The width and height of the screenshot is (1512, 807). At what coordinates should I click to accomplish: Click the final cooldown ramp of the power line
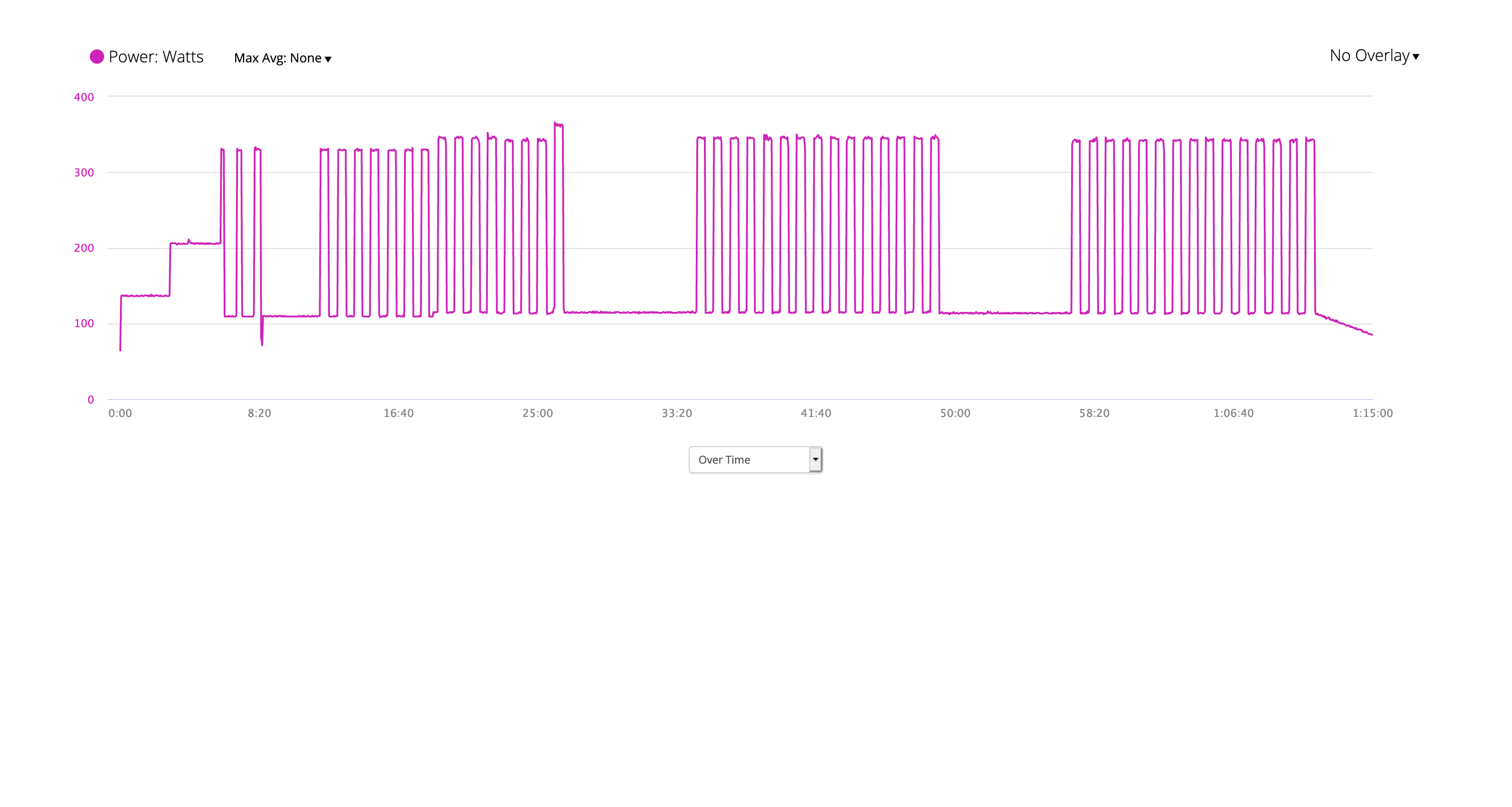[1344, 324]
